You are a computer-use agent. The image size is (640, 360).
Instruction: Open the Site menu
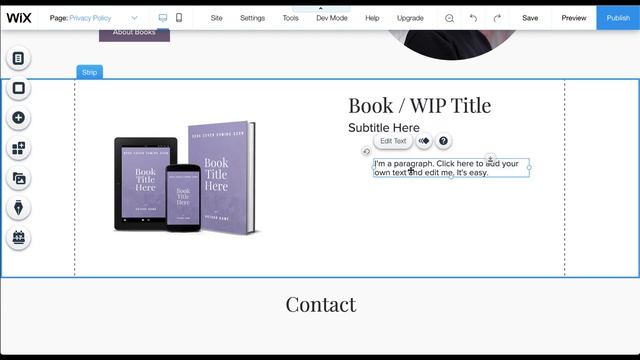pyautogui.click(x=216, y=18)
